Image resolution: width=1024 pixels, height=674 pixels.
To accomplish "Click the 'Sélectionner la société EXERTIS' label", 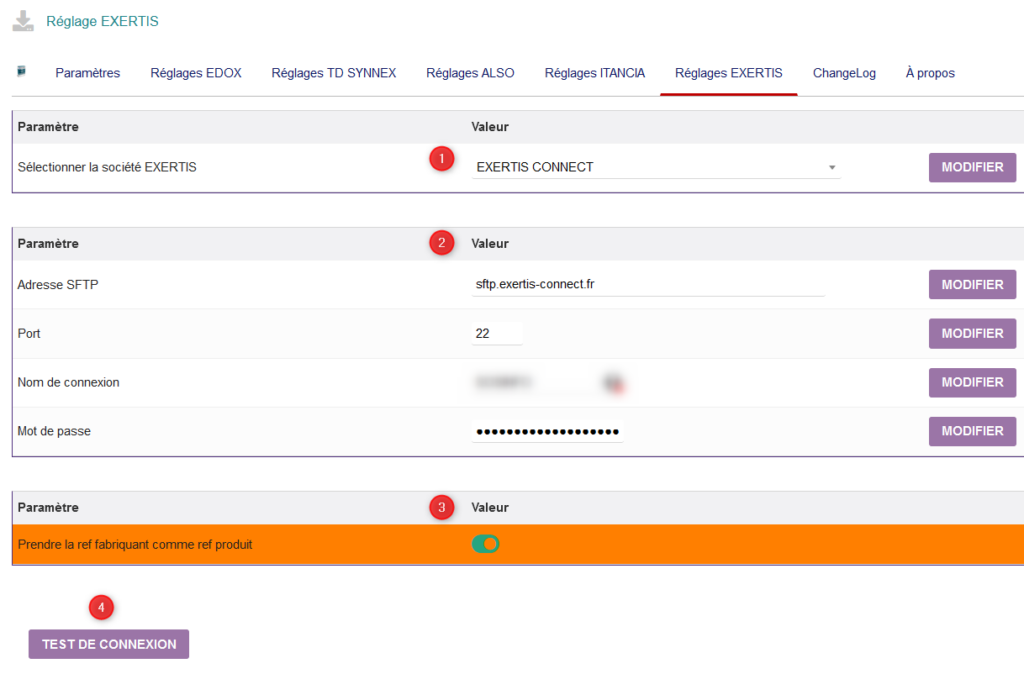I will pyautogui.click(x=107, y=167).
